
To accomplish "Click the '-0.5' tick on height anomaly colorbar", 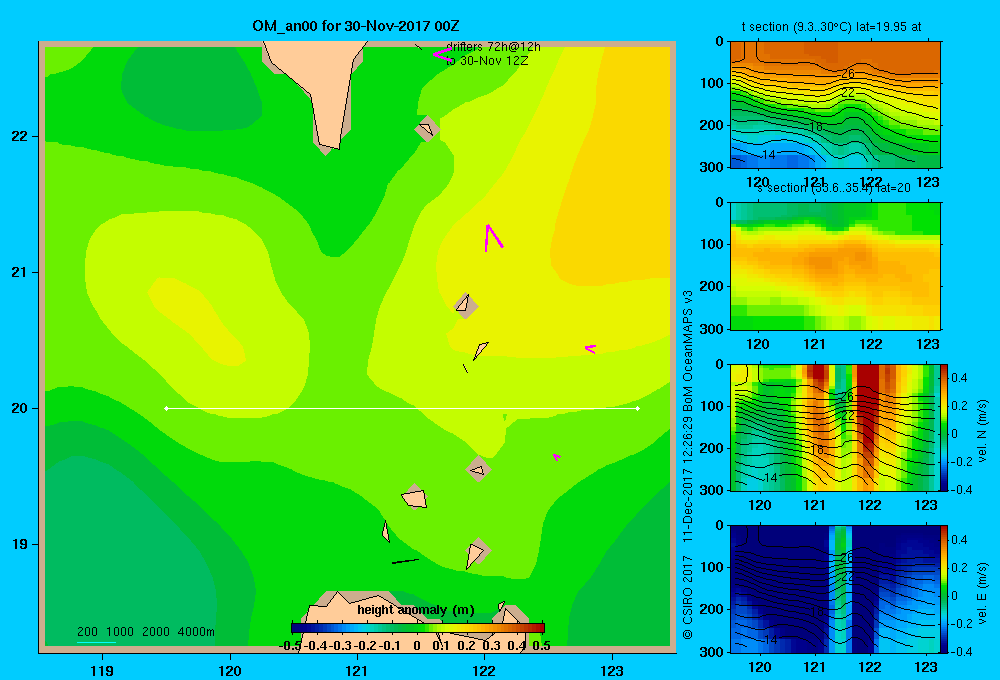I will tap(290, 646).
